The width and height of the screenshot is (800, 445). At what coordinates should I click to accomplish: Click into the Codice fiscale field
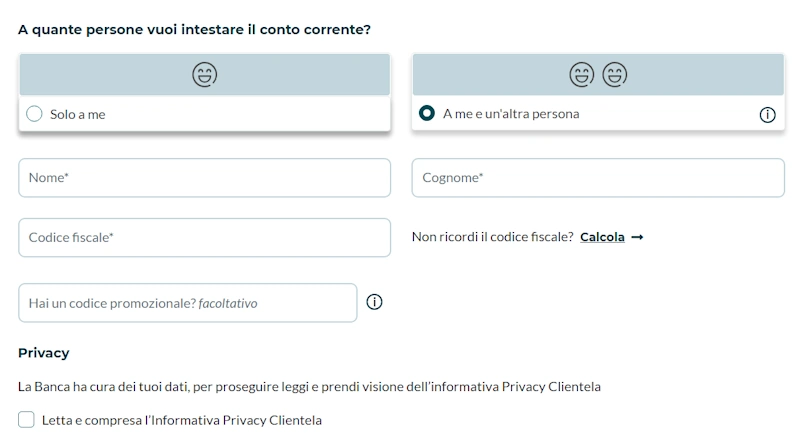204,238
